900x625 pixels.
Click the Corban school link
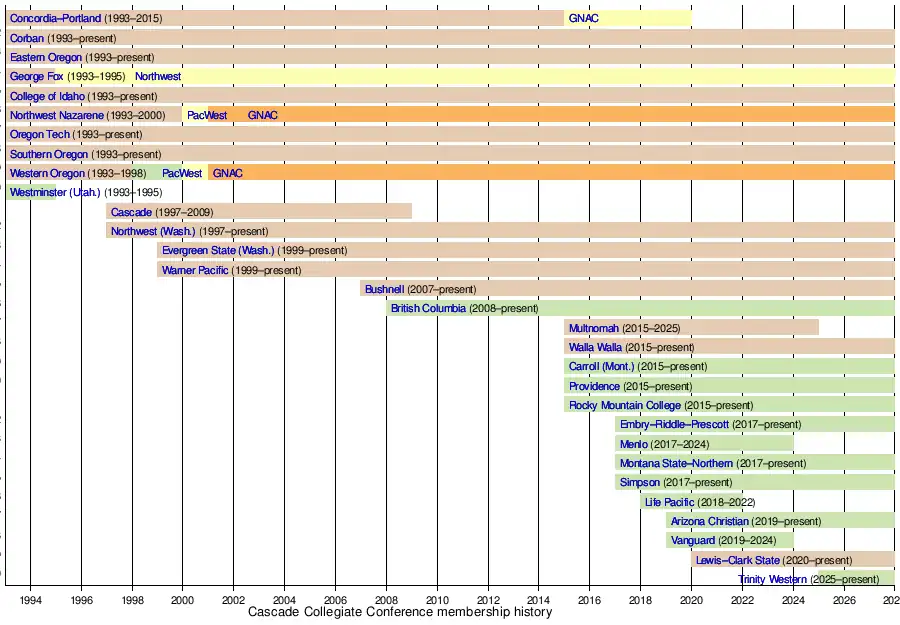tap(27, 38)
